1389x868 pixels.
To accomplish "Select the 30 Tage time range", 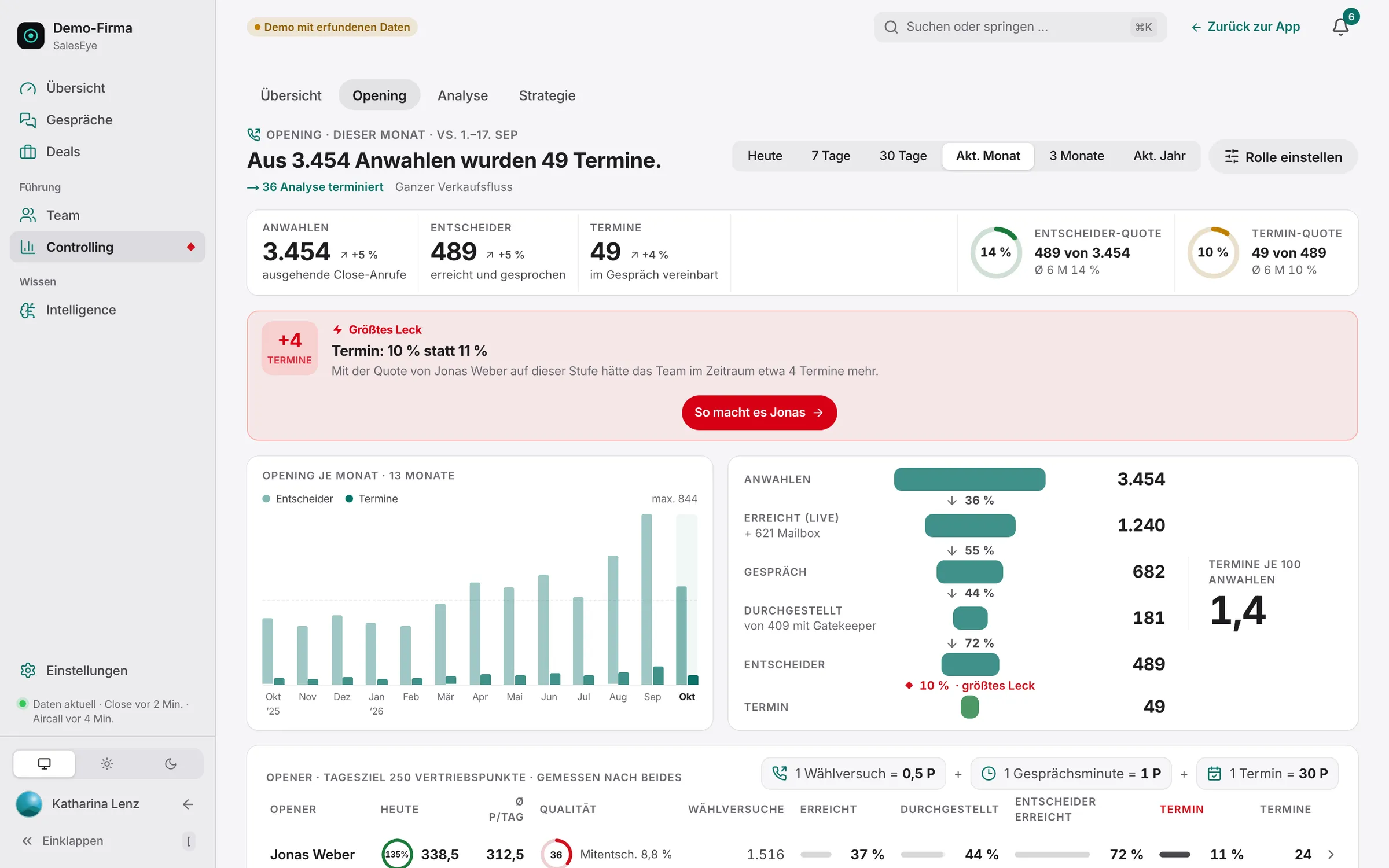I will click(x=903, y=156).
